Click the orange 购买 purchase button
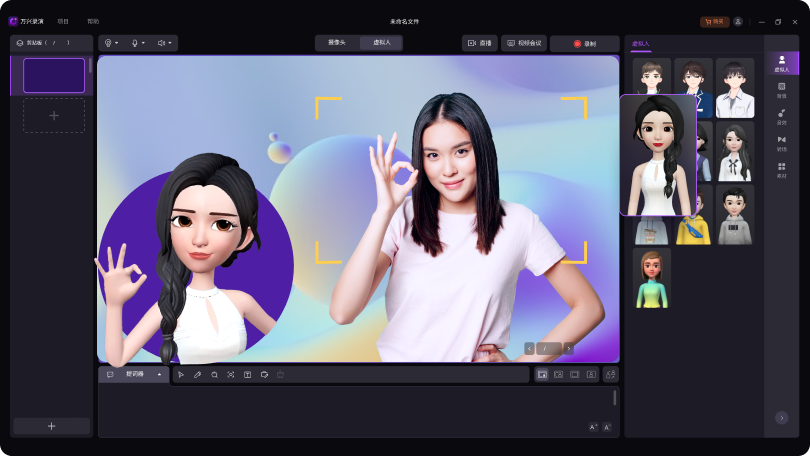This screenshot has width=810, height=456. click(x=714, y=22)
